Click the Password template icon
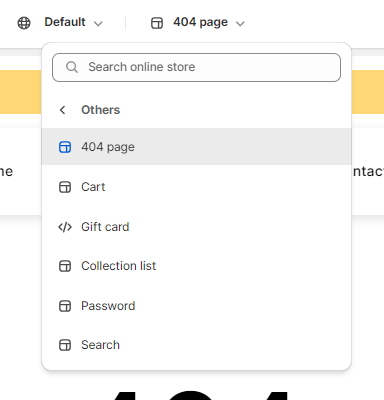Image resolution: width=384 pixels, height=400 pixels. tap(65, 306)
